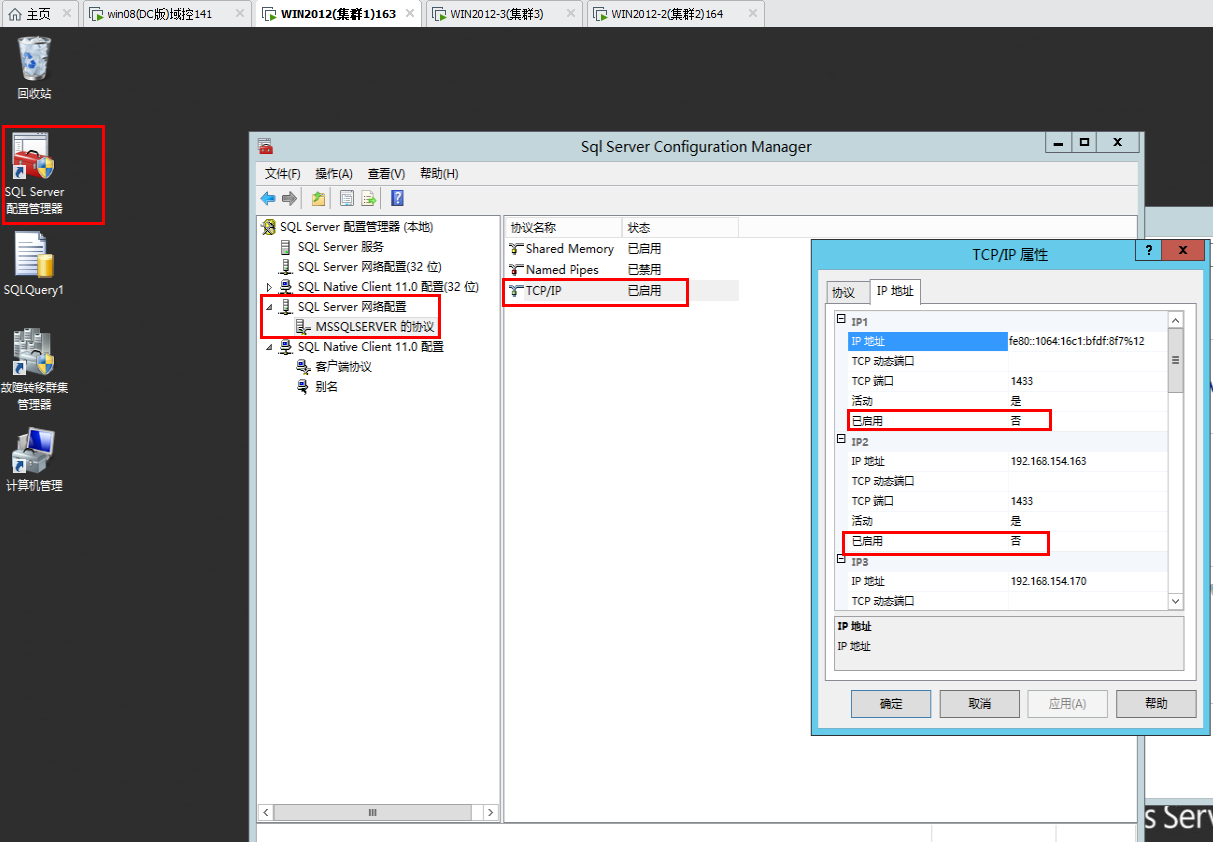
Task: Click the IP2 TCP 动态端口 property row
Action: pyautogui.click(x=1007, y=481)
